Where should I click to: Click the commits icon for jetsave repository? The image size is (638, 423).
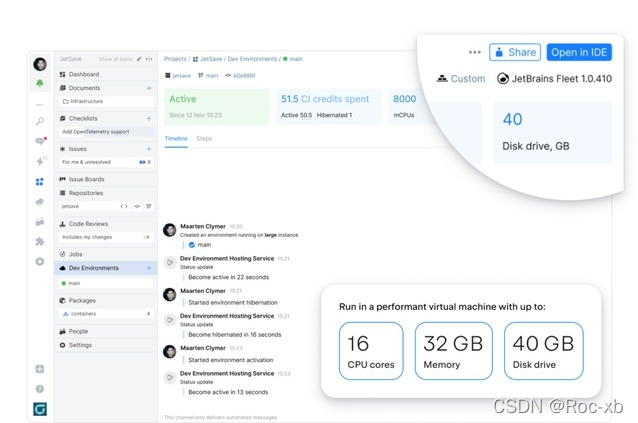click(x=137, y=206)
